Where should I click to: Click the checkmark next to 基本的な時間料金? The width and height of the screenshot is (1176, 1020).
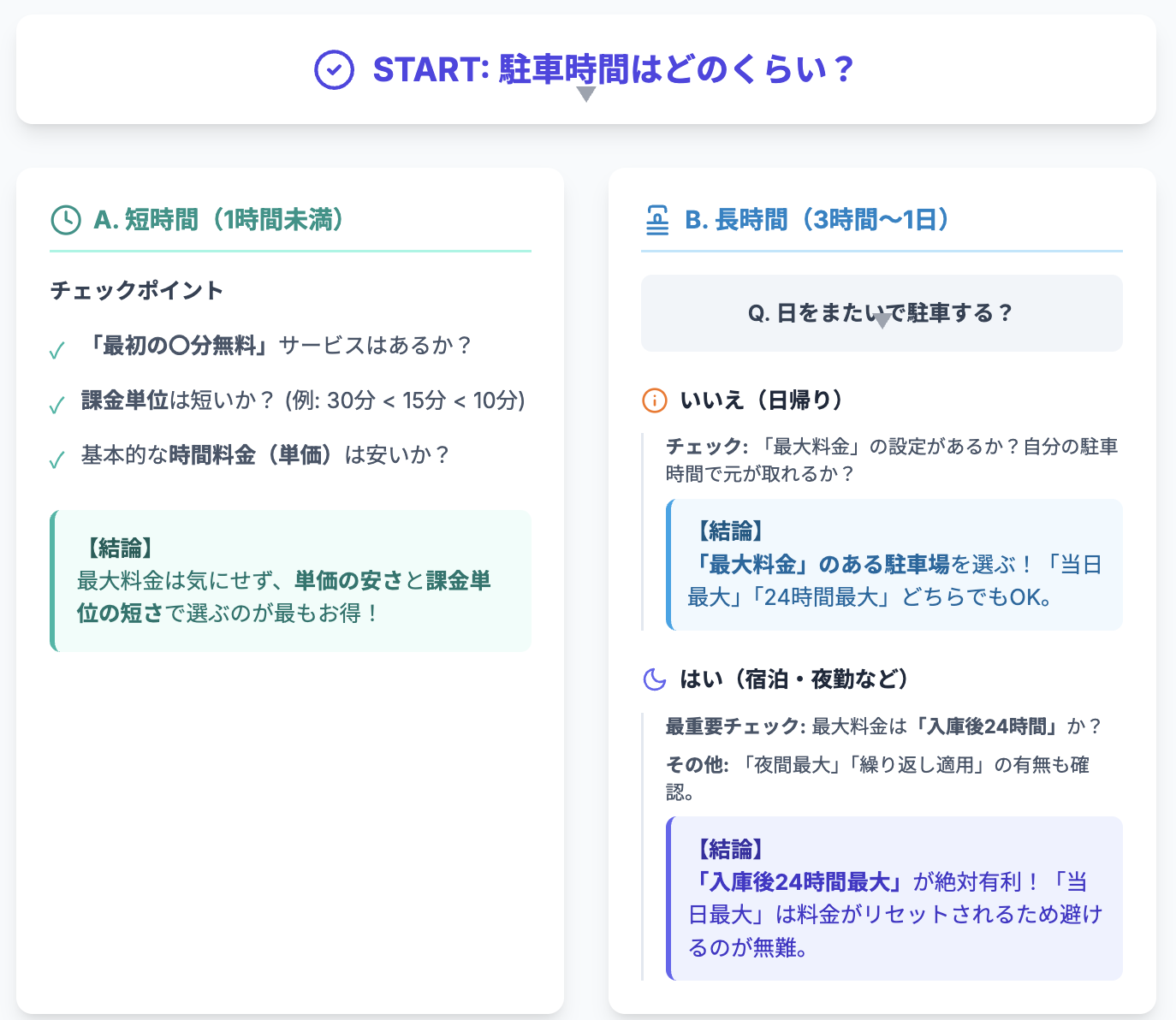(x=57, y=460)
